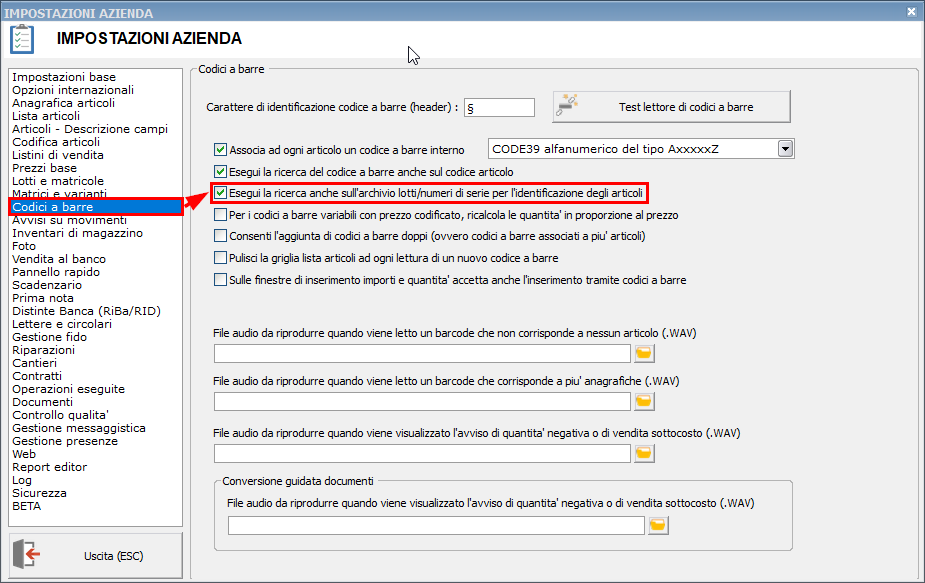Select the 'BETA' settings entry
The height and width of the screenshot is (583, 925).
[x=27, y=506]
